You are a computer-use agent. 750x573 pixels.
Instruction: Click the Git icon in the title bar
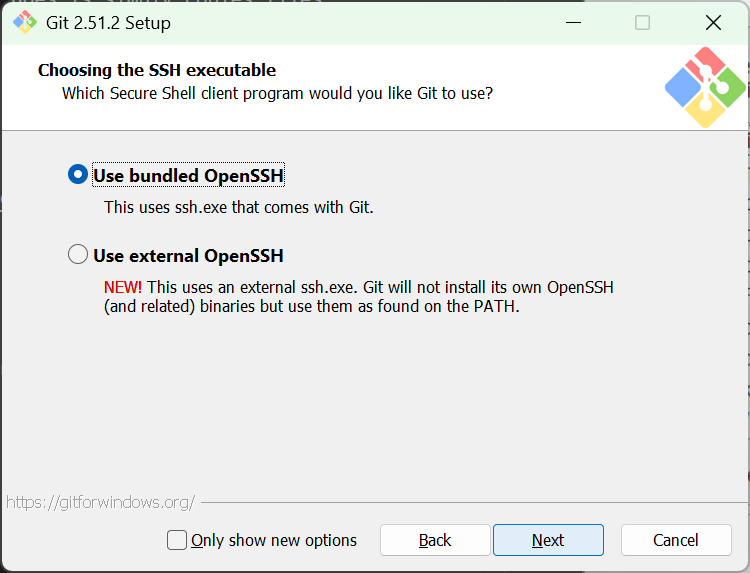[x=24, y=22]
